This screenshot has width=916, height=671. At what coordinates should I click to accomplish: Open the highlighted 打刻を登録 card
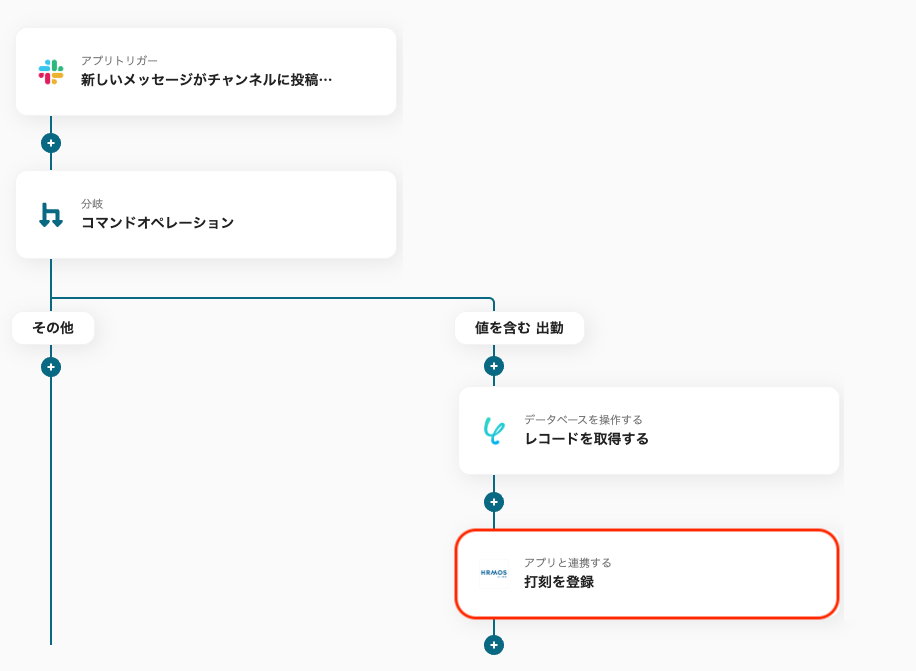click(x=647, y=573)
